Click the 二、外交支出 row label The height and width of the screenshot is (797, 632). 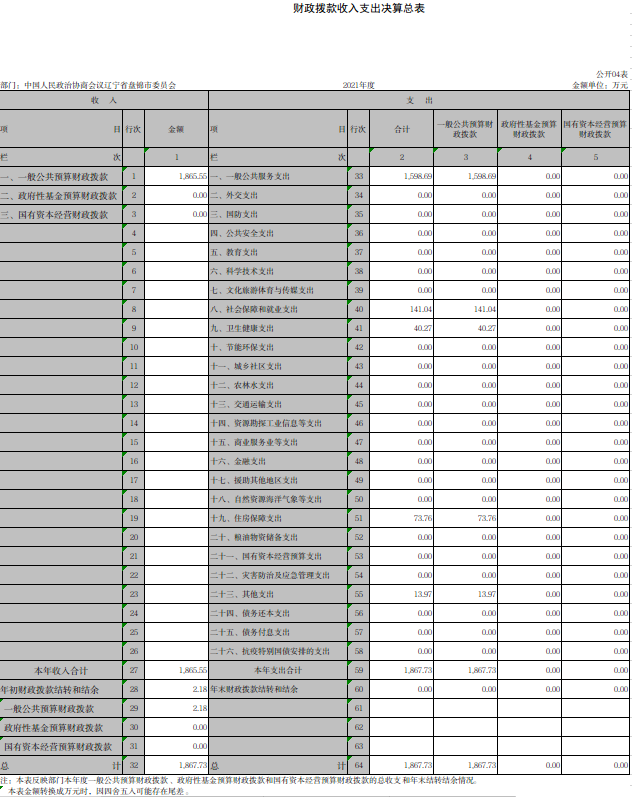point(234,195)
